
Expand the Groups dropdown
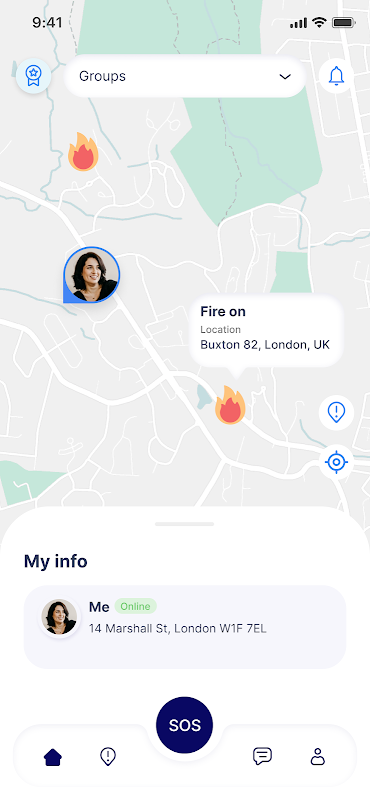click(185, 77)
